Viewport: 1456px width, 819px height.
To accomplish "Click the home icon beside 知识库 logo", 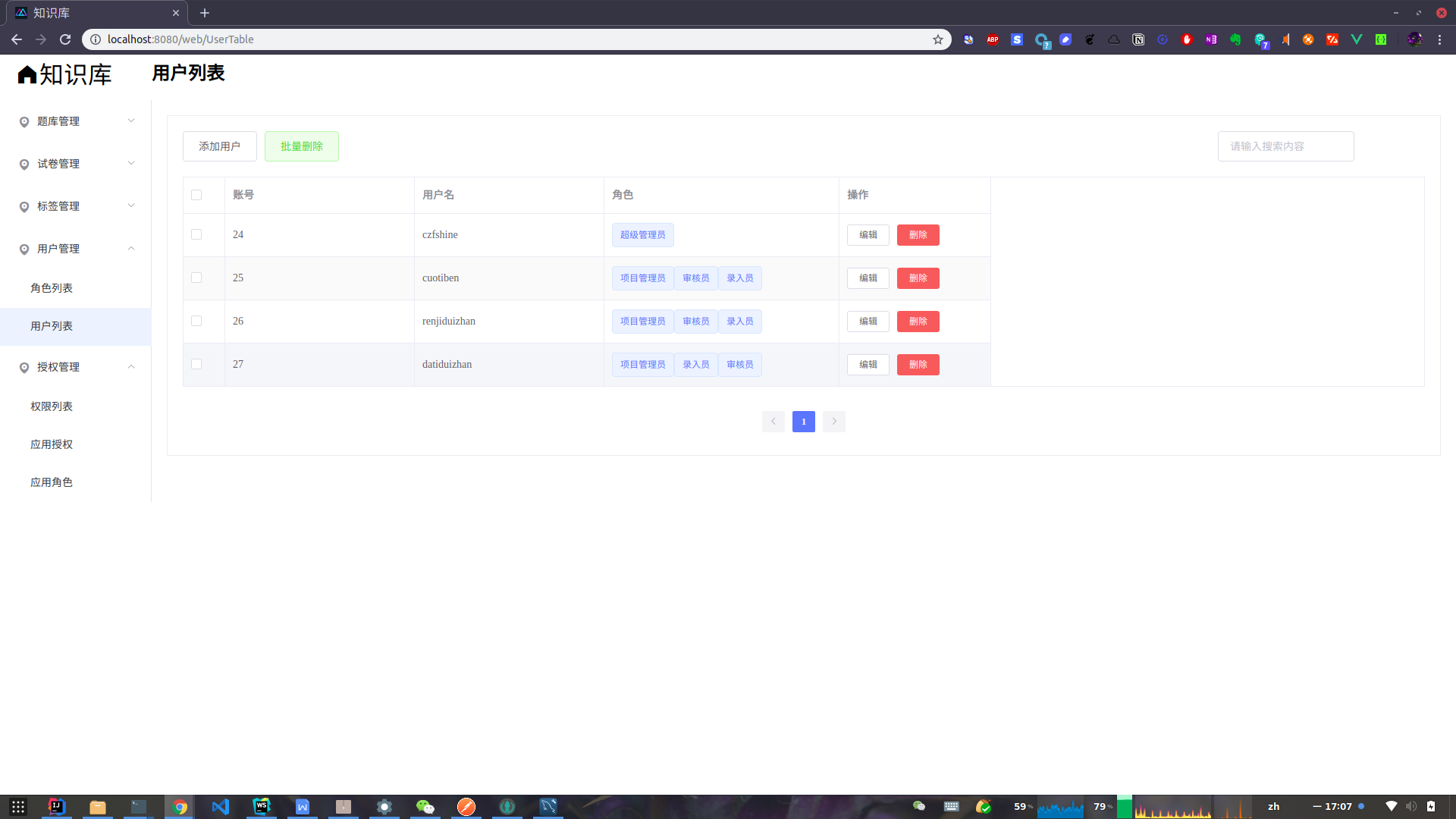I will point(27,74).
